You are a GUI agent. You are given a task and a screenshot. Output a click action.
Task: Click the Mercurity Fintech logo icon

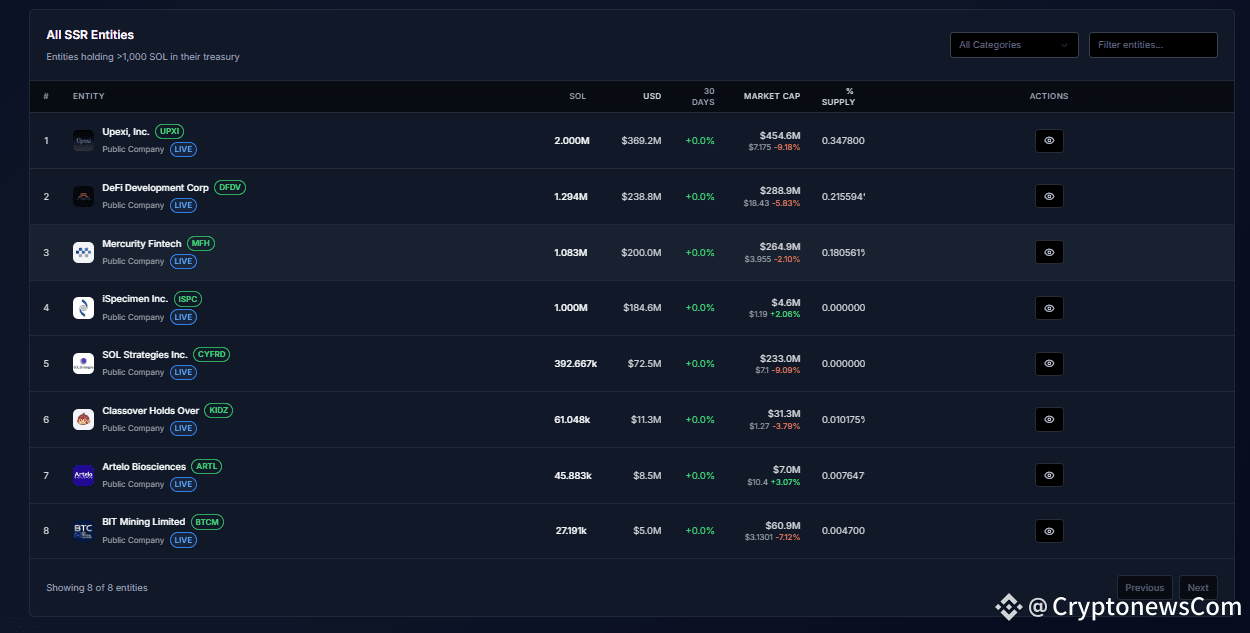click(x=83, y=252)
